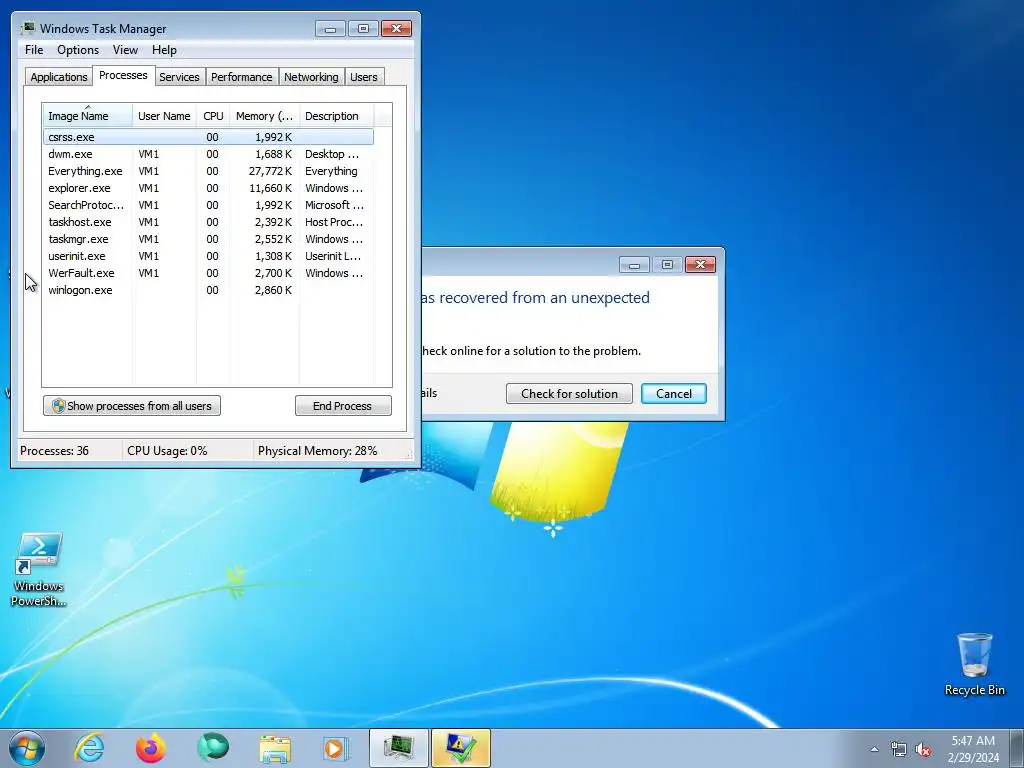Click the 11,660 K memory value
Screen dimensions: 1024x768
coord(270,188)
